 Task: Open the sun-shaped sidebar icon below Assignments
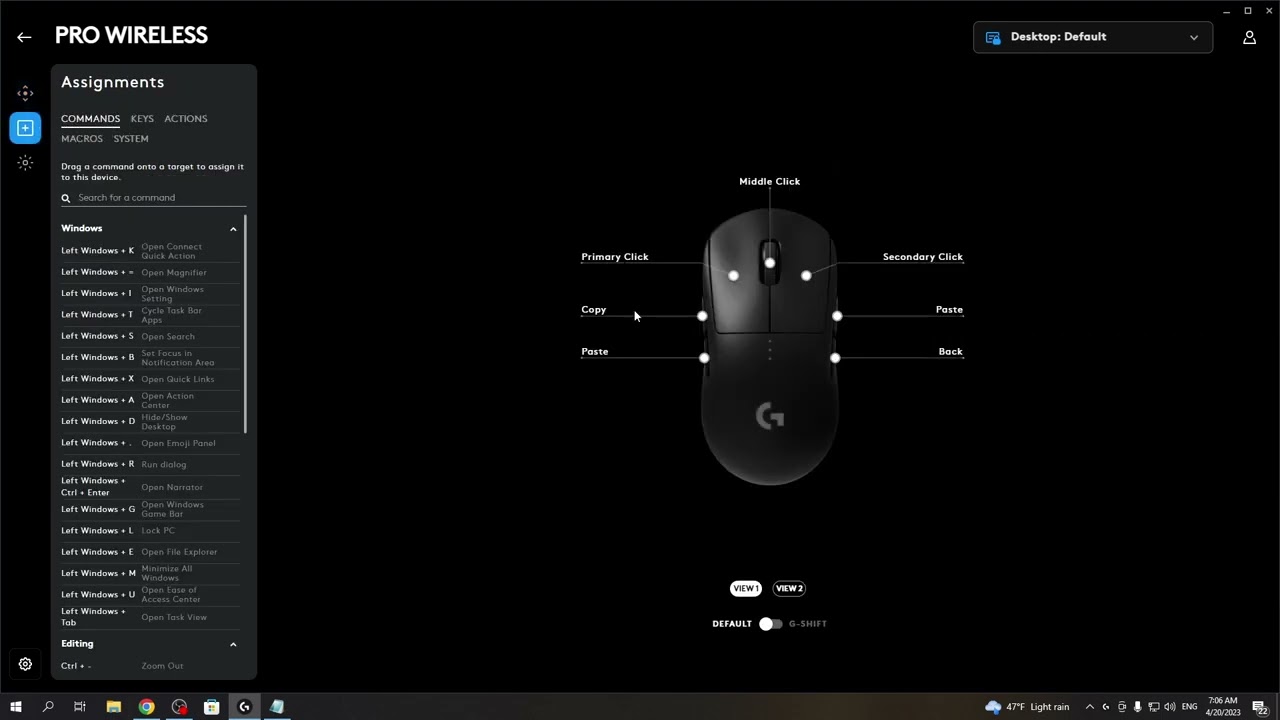click(x=25, y=162)
